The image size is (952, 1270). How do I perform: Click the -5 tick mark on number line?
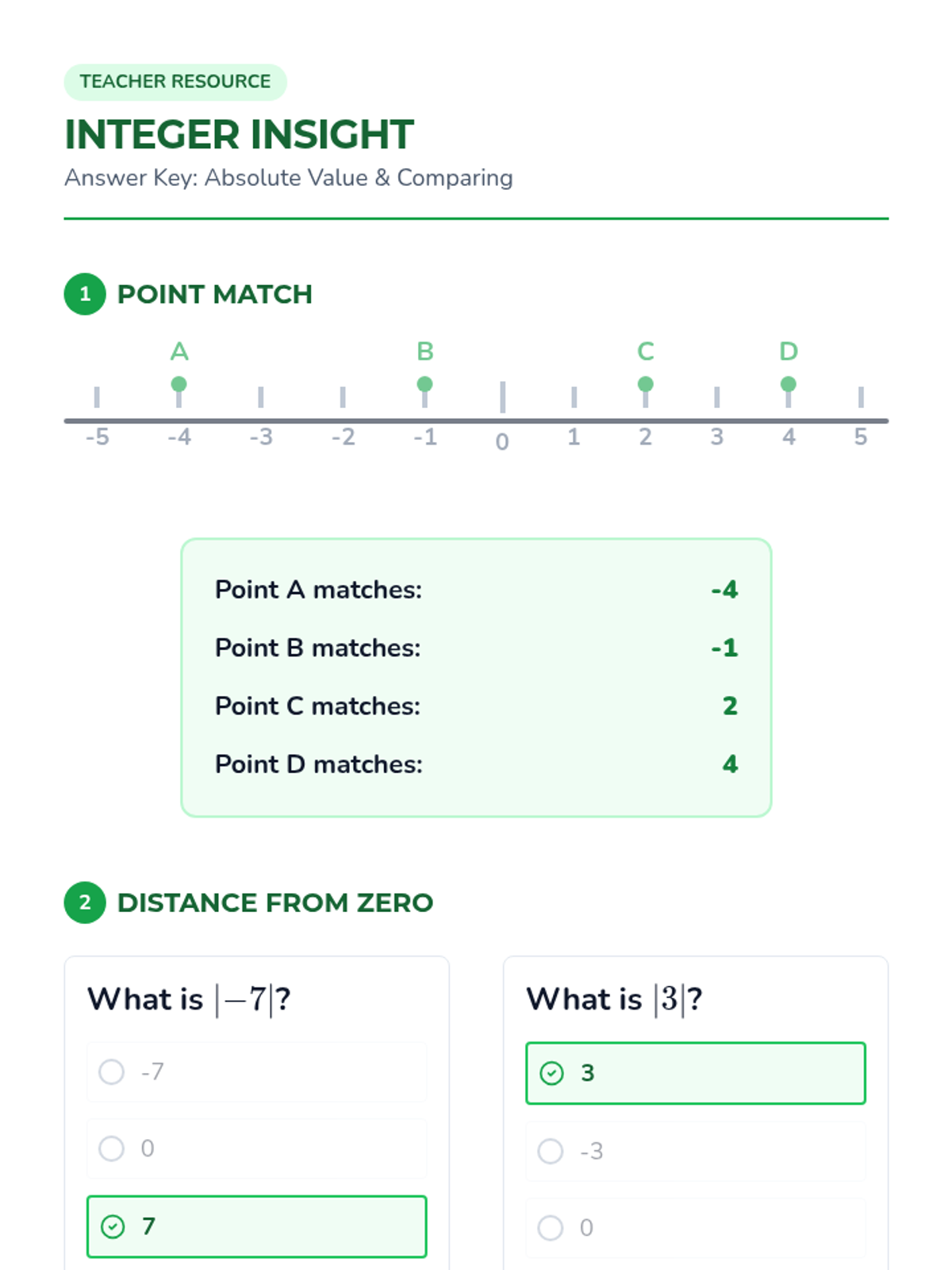click(97, 397)
